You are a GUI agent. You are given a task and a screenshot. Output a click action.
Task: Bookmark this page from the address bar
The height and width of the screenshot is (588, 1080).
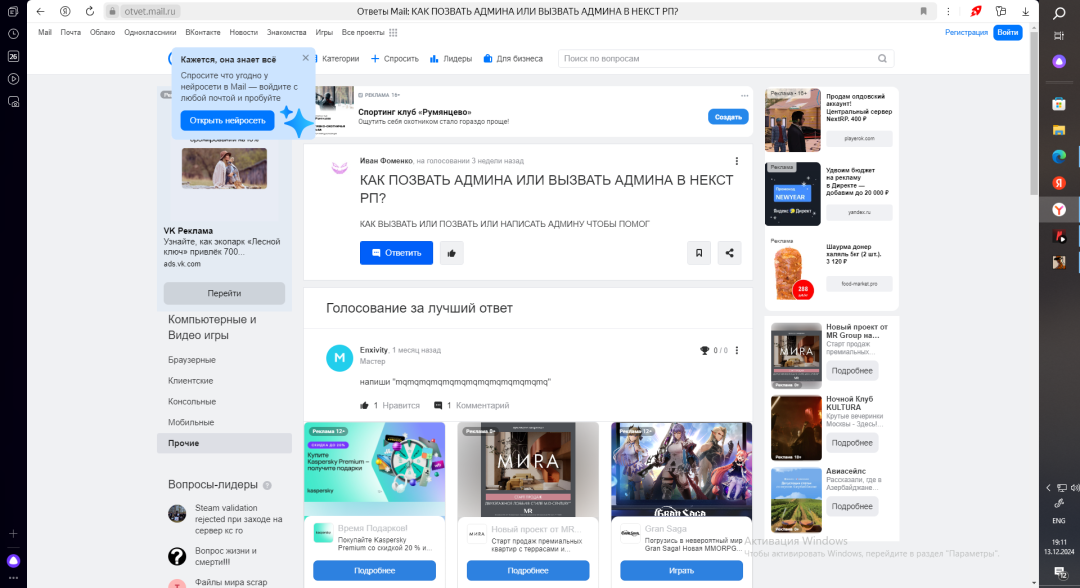tap(924, 11)
